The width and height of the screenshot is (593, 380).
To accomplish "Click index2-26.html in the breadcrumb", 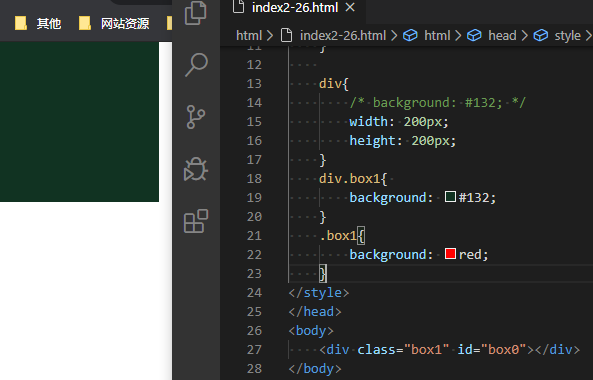I will coord(343,36).
